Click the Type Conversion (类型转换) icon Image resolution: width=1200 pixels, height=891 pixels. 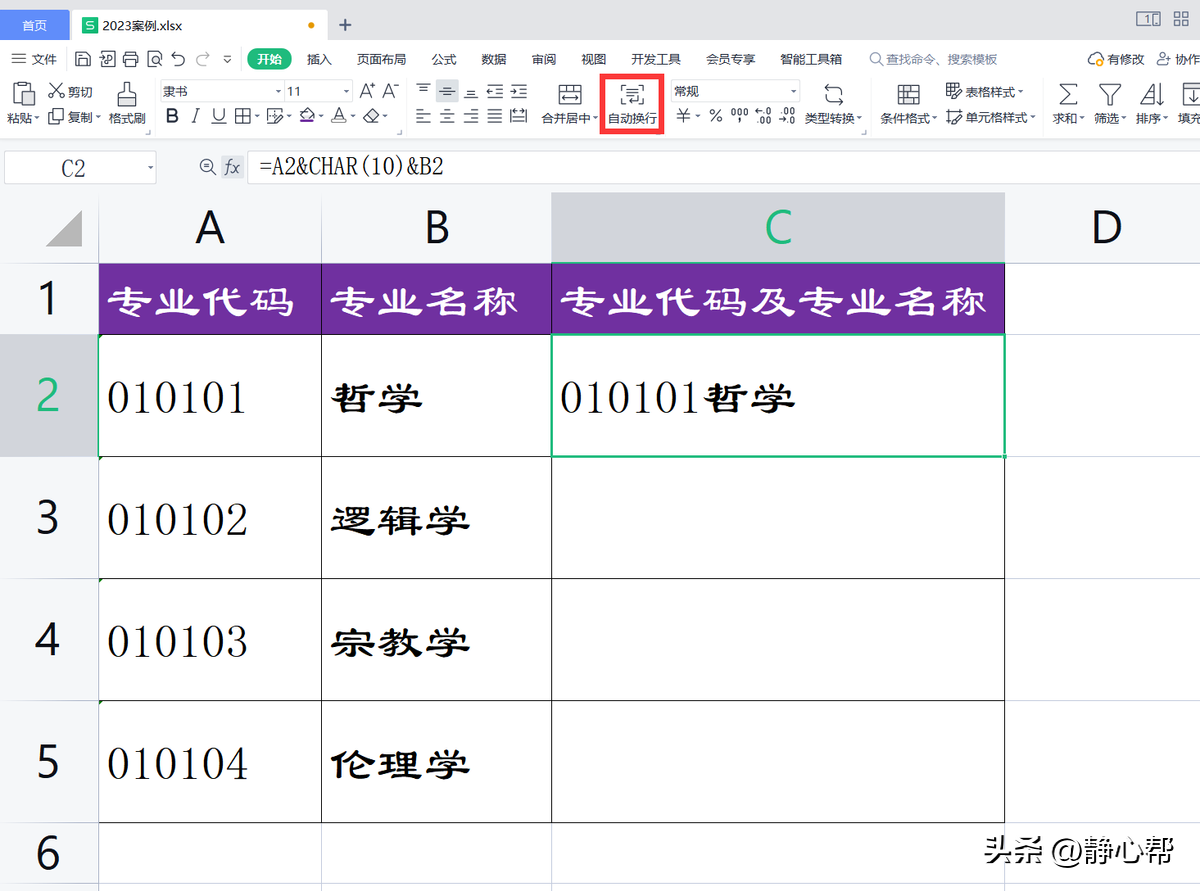tap(833, 95)
